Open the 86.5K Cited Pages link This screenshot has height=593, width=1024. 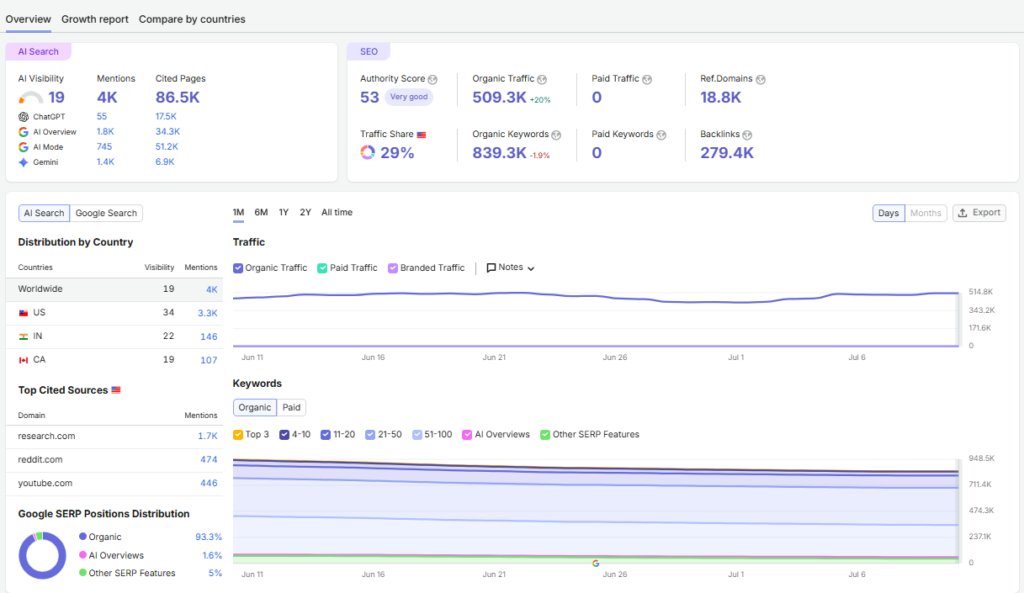[x=178, y=97]
